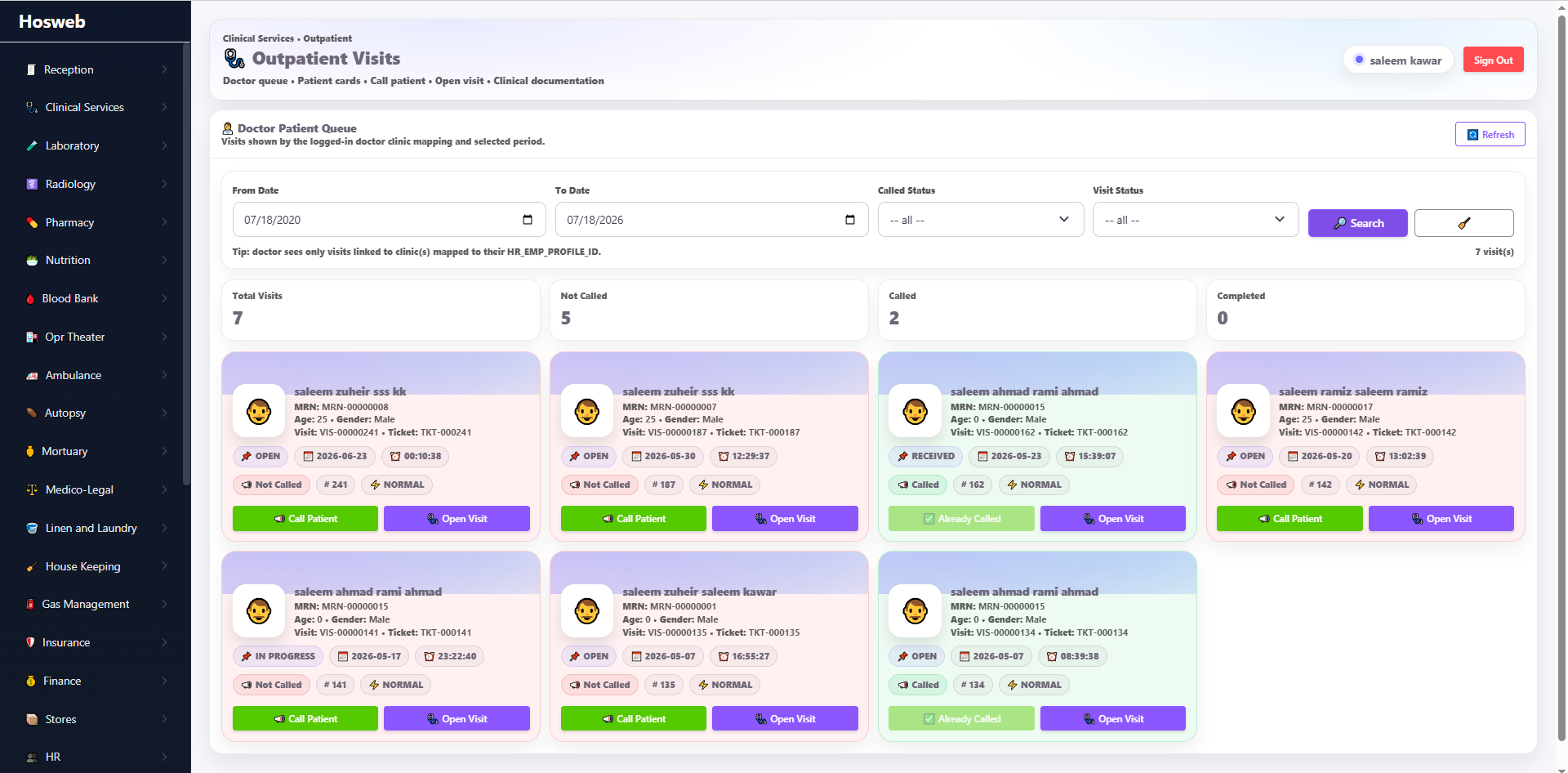Click the RECEIVED status tag
The height and width of the screenshot is (773, 1568).
[x=926, y=456]
